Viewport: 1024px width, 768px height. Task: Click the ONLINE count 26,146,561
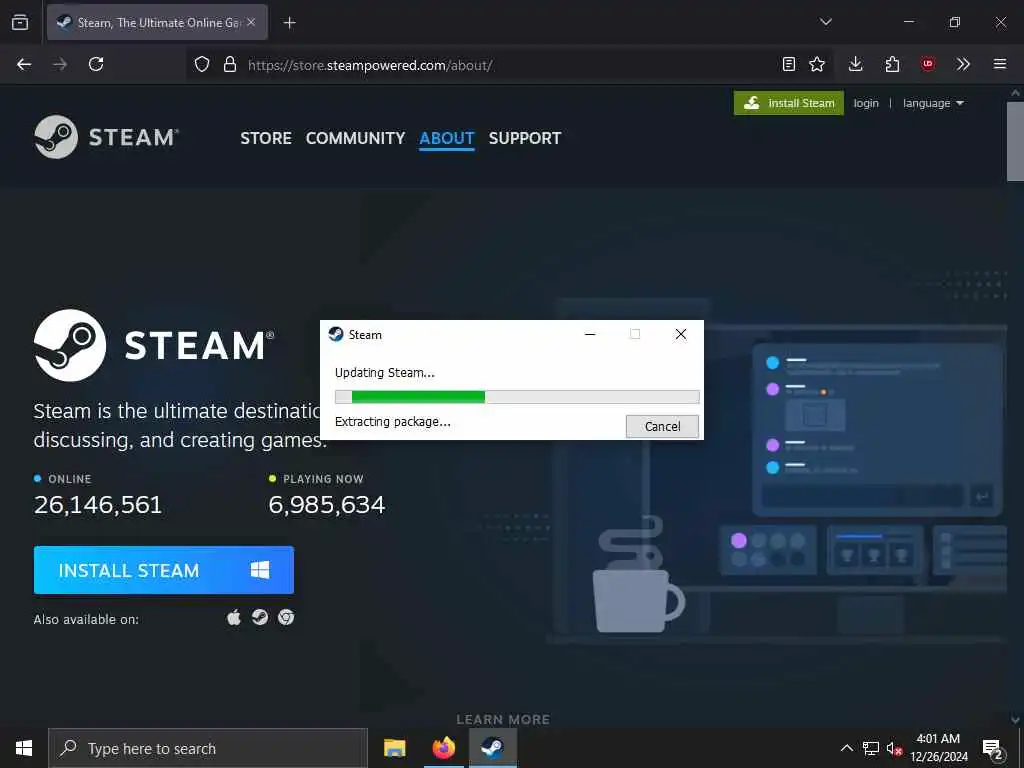[98, 504]
